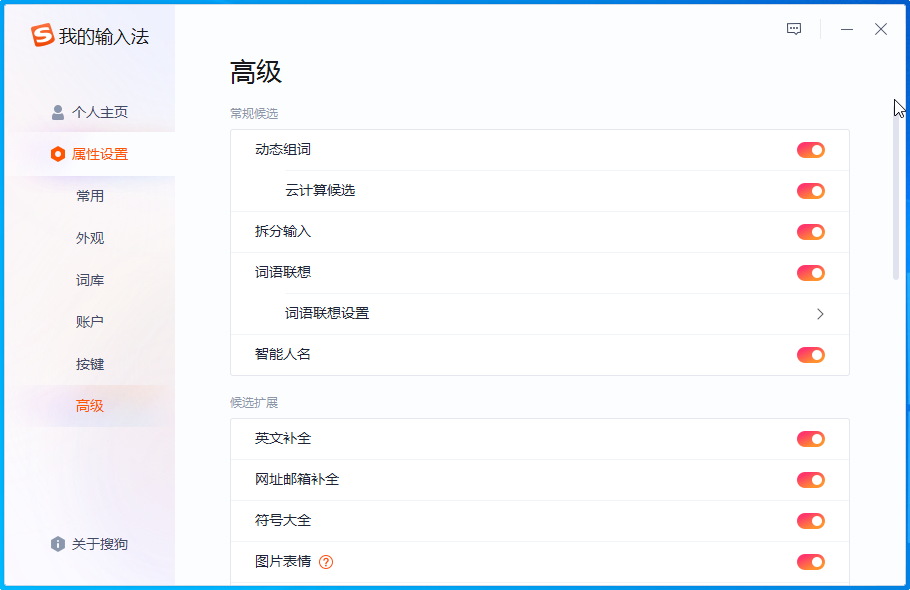Click the 个人主页 person icon

tap(57, 112)
